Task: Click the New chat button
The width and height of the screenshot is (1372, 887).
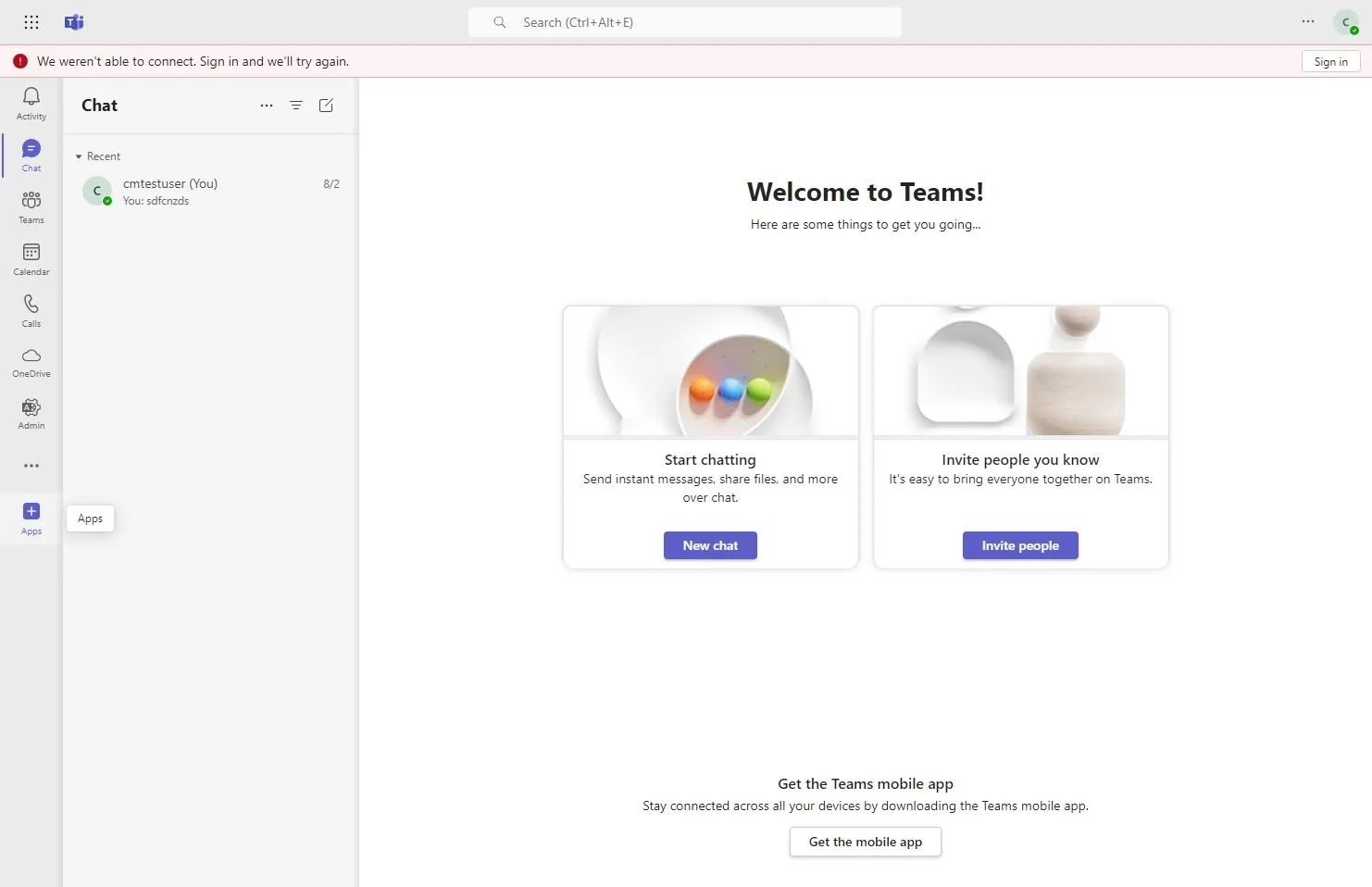Action: pyautogui.click(x=710, y=545)
